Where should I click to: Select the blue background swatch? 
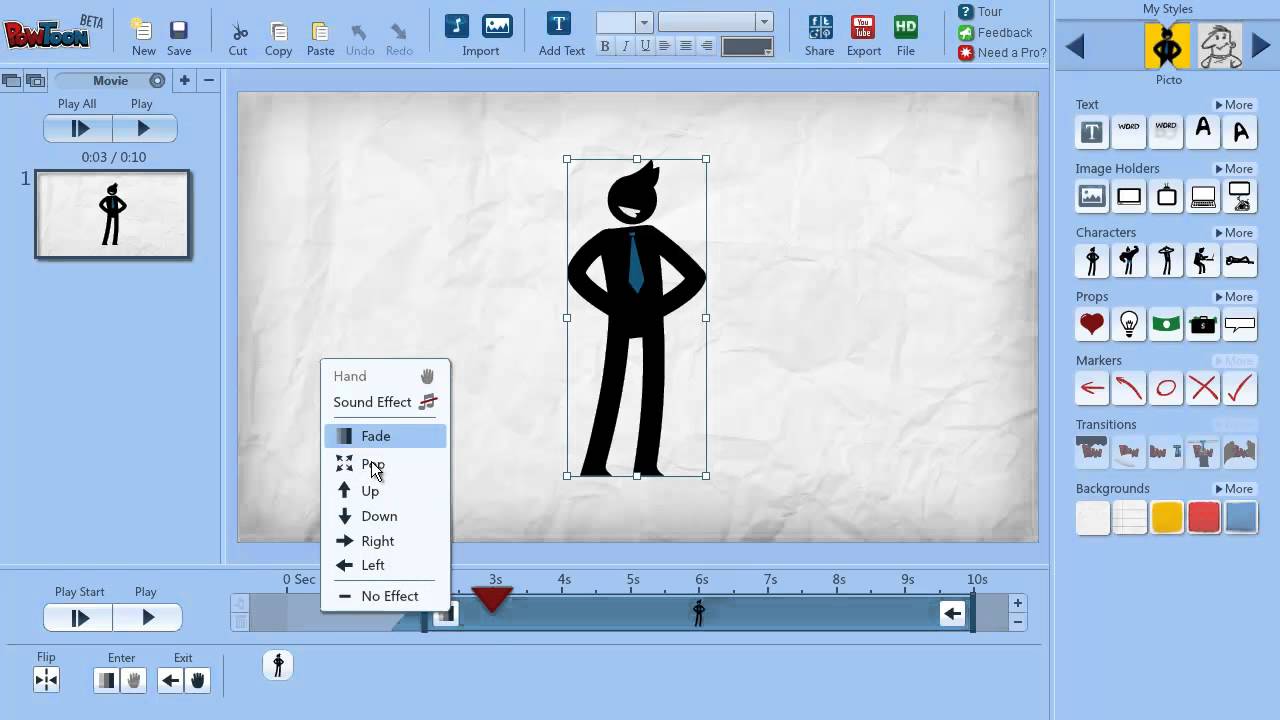click(1240, 517)
